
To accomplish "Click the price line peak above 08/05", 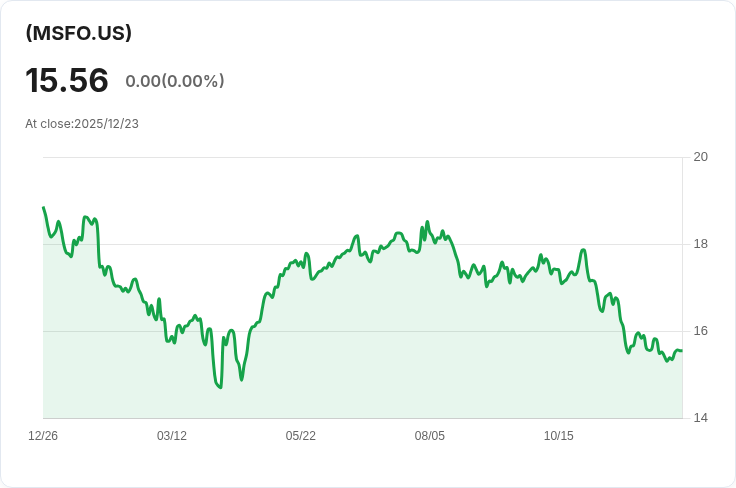I will tap(427, 222).
